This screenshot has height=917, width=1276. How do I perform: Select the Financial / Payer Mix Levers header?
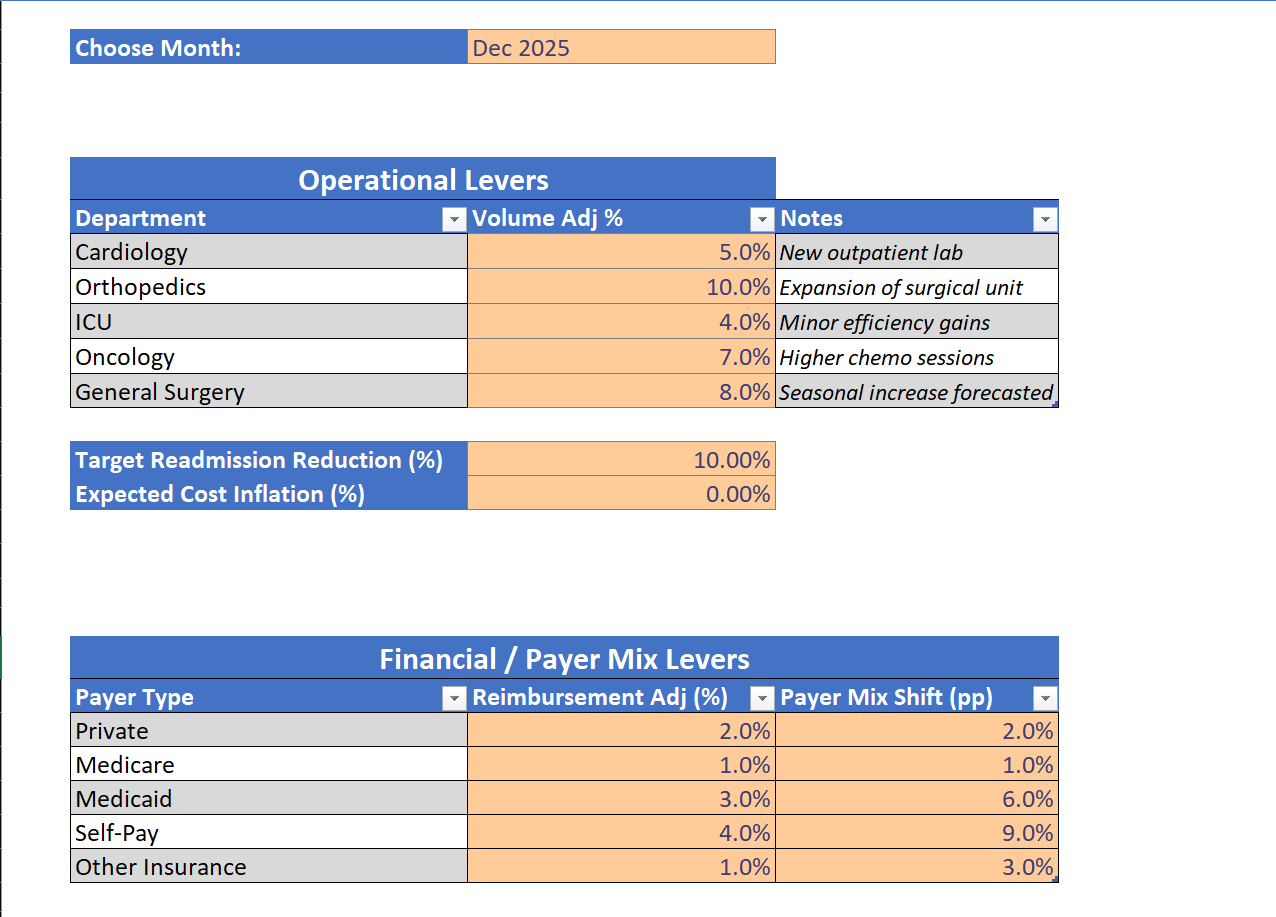564,659
